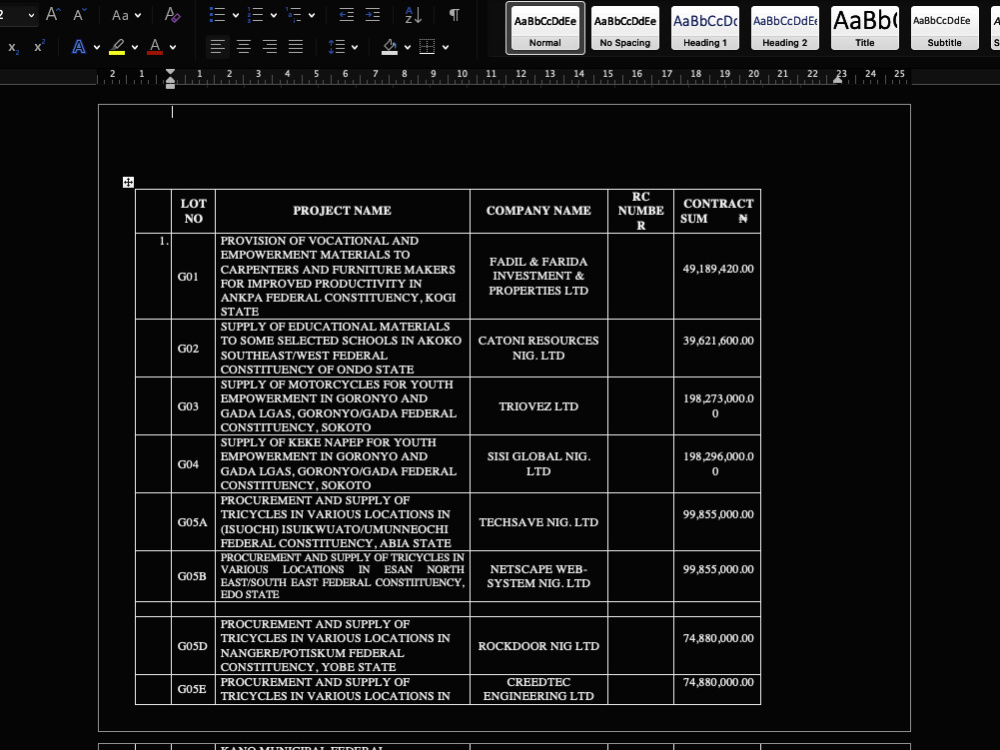The width and height of the screenshot is (1000, 750).
Task: Shrink font size with smaller A icon
Action: [79, 14]
